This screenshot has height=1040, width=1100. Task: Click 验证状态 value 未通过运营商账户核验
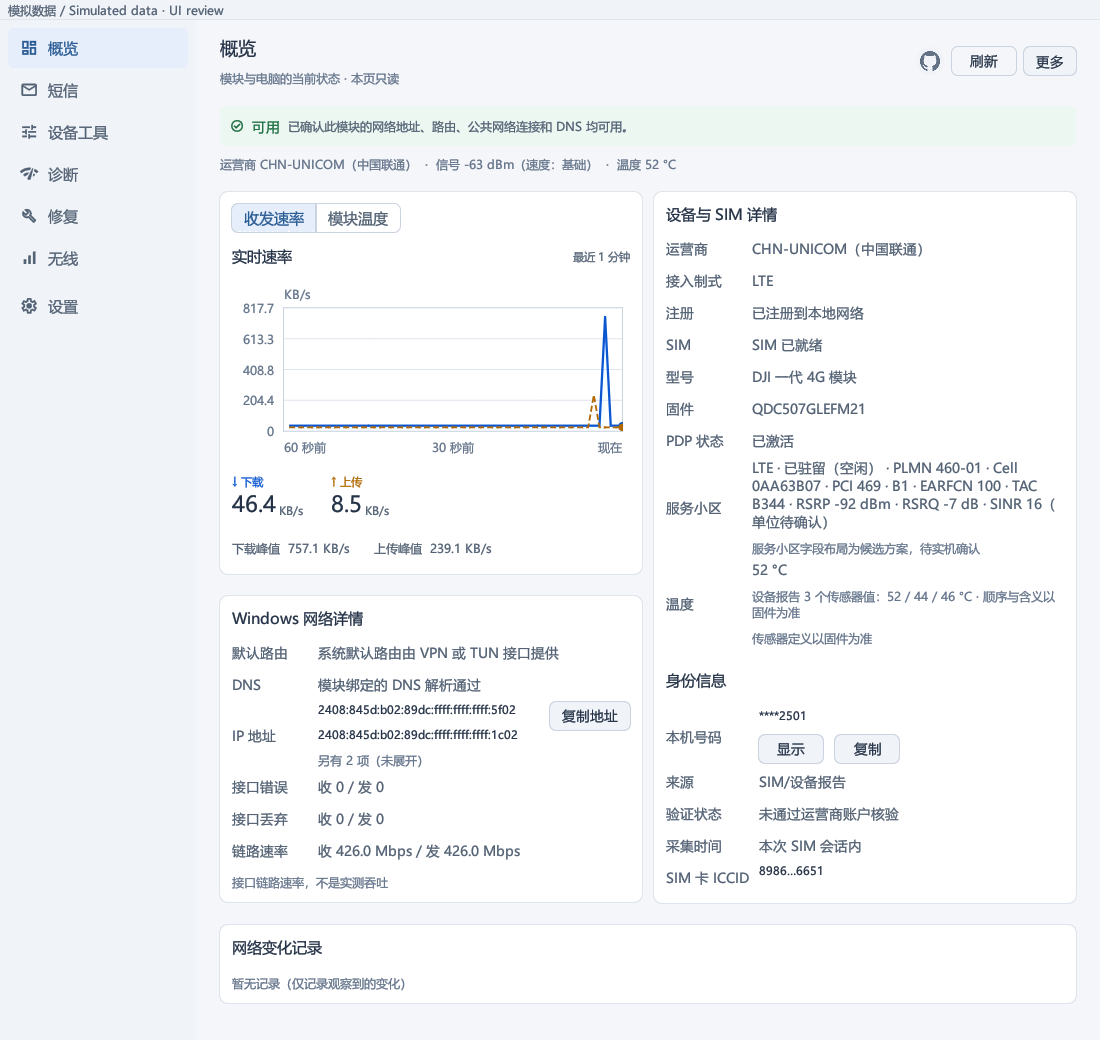pos(829,814)
